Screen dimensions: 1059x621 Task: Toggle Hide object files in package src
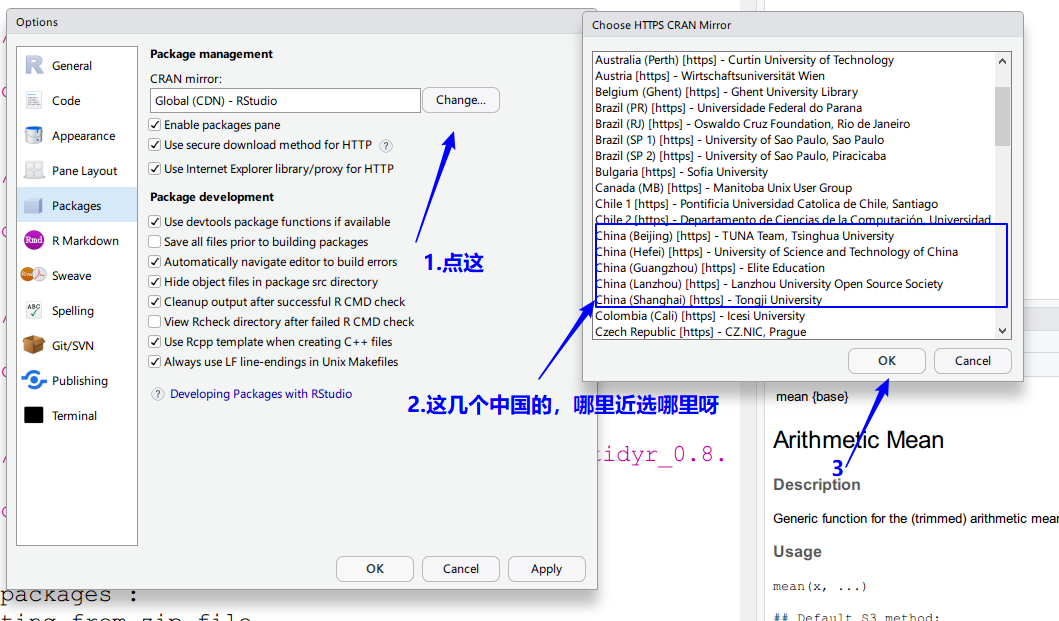(155, 282)
